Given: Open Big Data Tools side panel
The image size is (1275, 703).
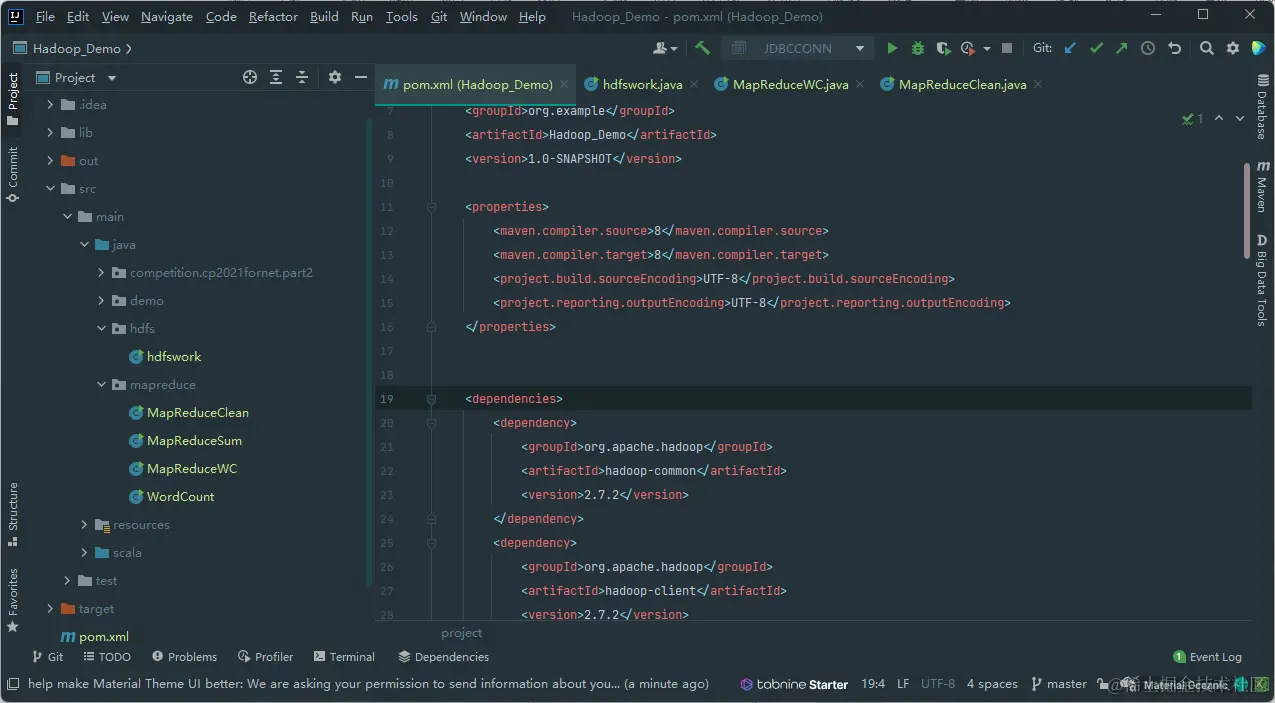Looking at the screenshot, I should click(1262, 280).
